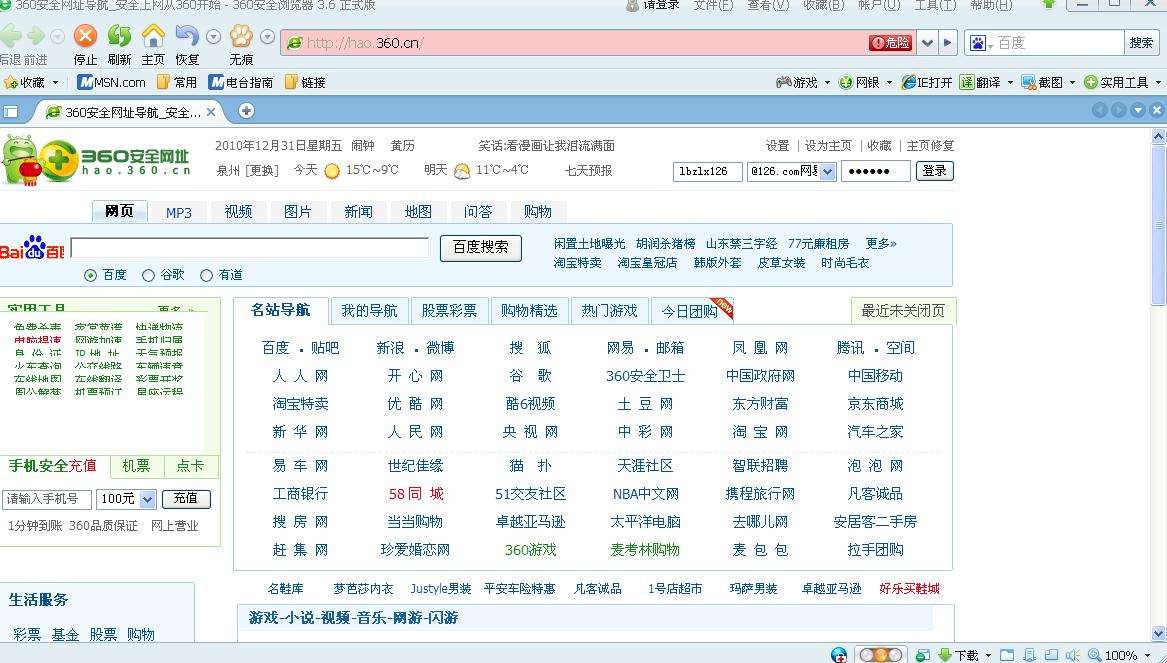Click the email username field lbzlx126
Image resolution: width=1167 pixels, height=663 pixels.
(x=708, y=171)
